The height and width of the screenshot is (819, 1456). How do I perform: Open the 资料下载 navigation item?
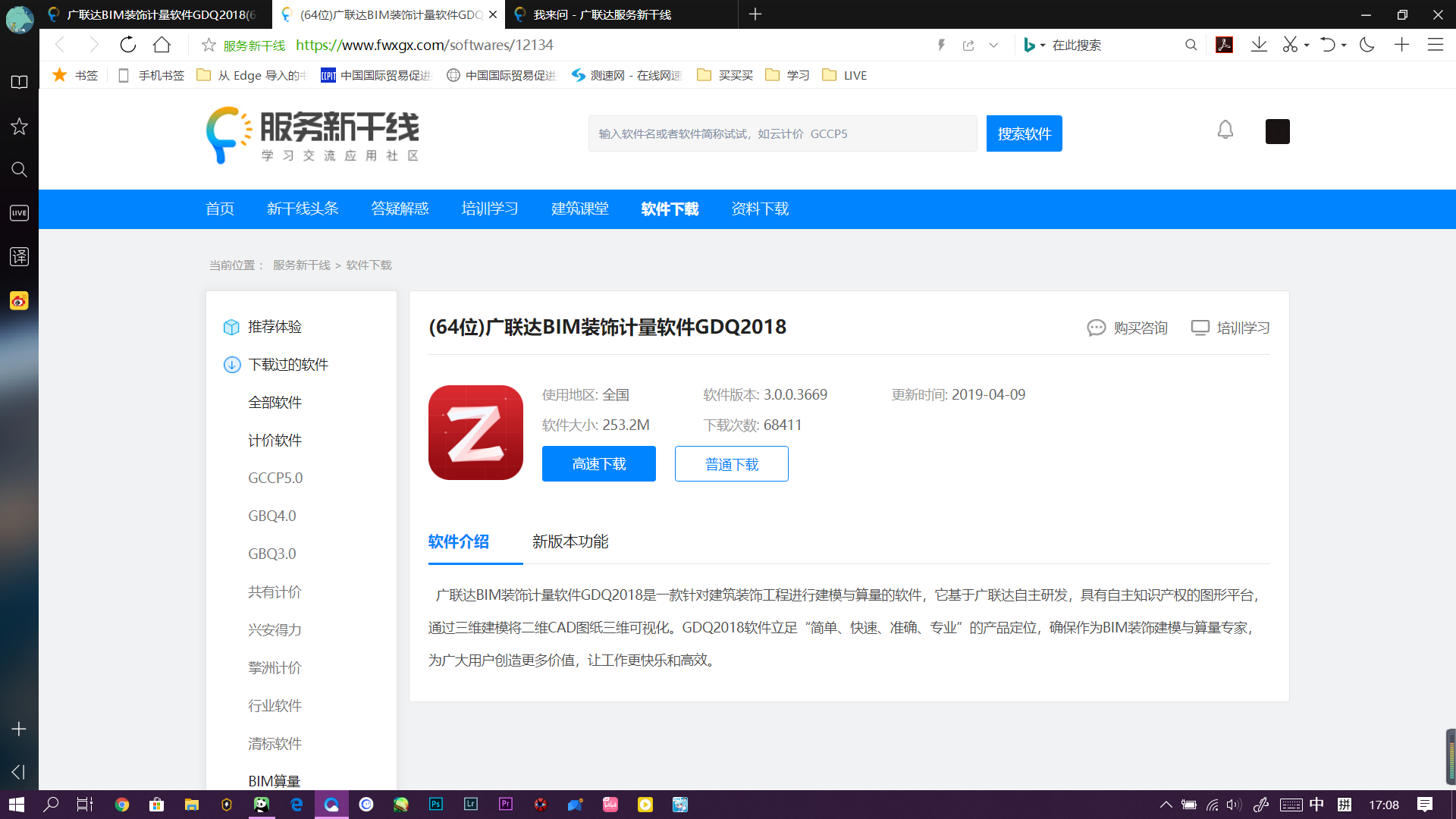tap(760, 209)
